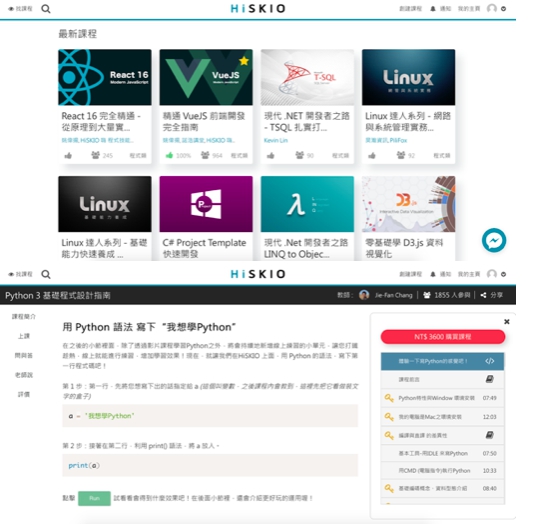The height and width of the screenshot is (524, 538).
Task: Open 課程簡介 tab in the course sidebar
Action: coord(24,316)
